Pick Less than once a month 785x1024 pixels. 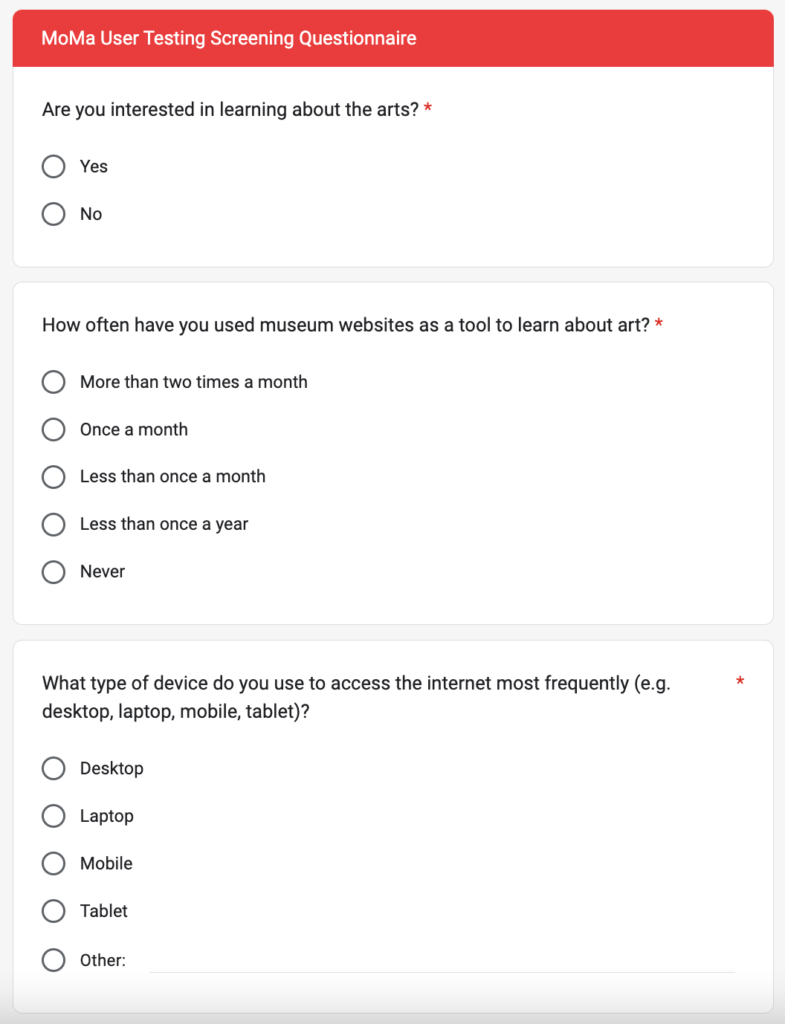[54, 477]
